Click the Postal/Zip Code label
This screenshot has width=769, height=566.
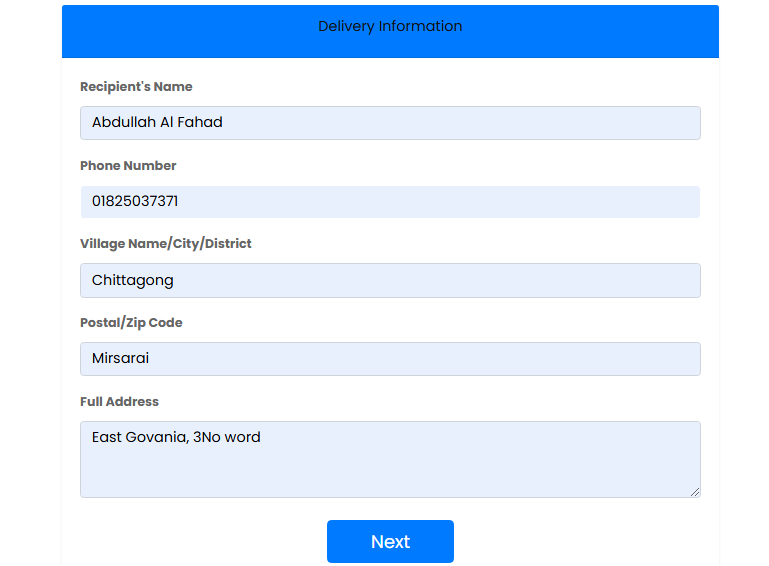tap(131, 323)
